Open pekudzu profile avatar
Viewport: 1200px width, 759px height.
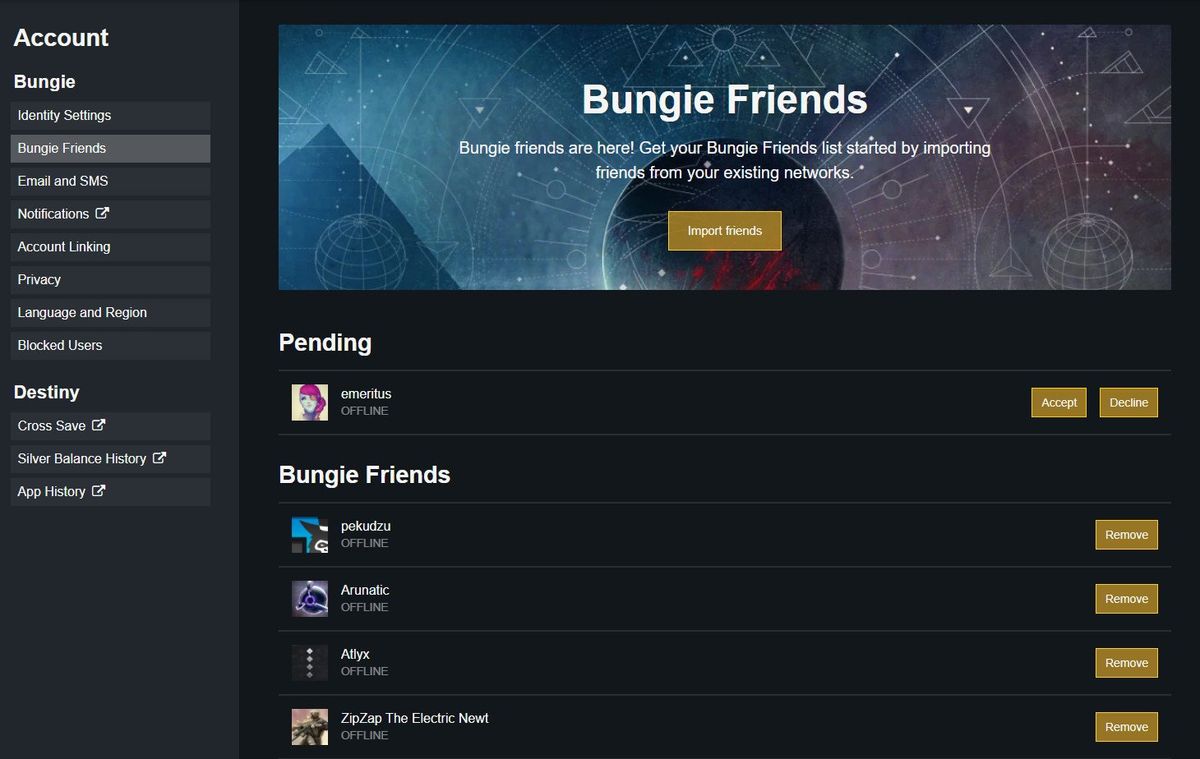click(x=310, y=535)
